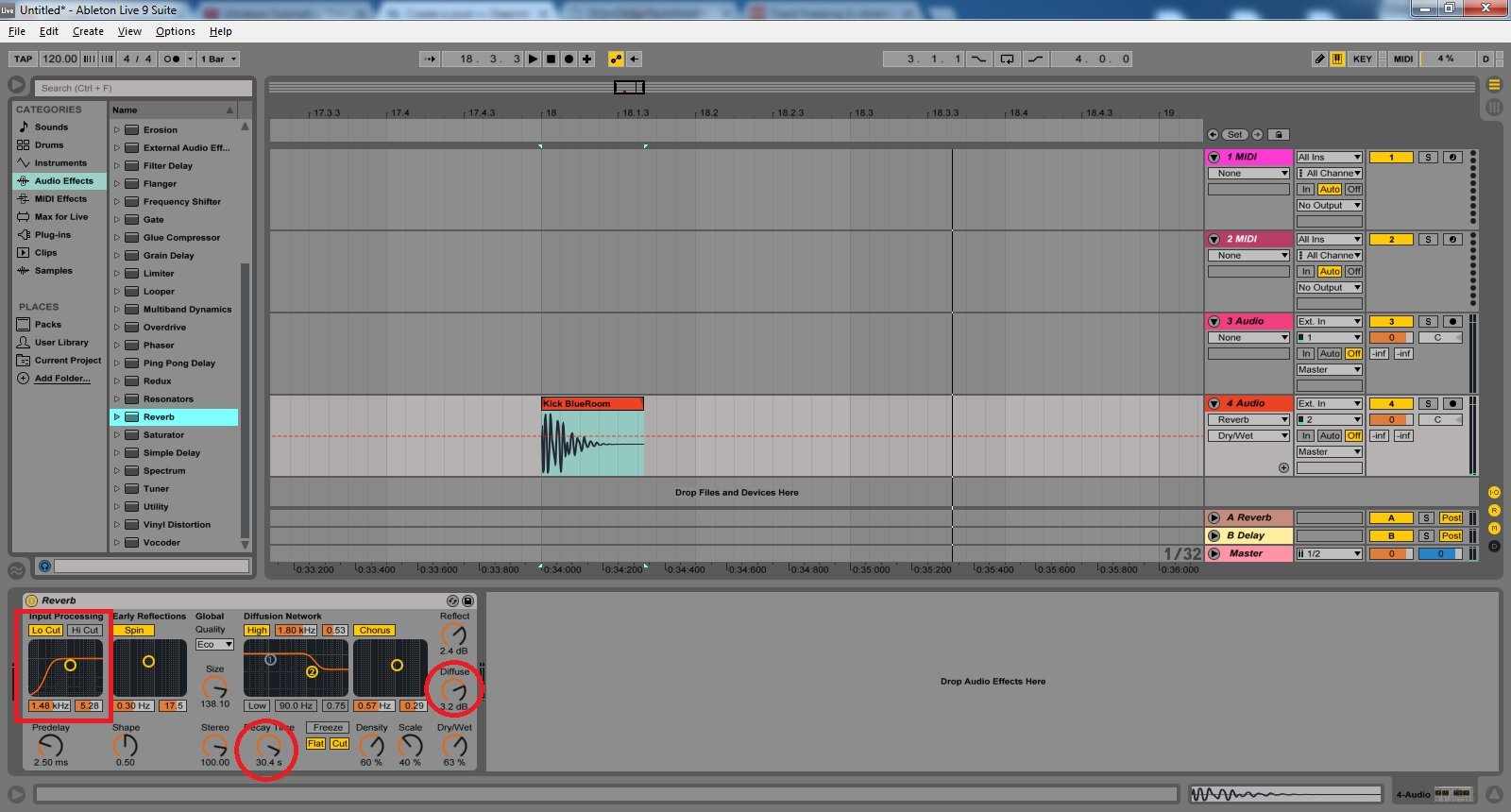Image resolution: width=1511 pixels, height=812 pixels.
Task: Set 2 MIDI monitor to Off
Action: click(1353, 272)
